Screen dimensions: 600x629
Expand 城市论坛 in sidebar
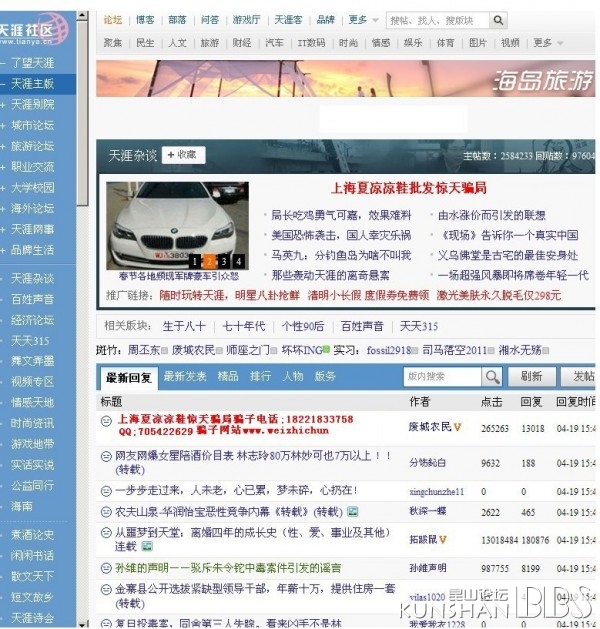pyautogui.click(x=3, y=126)
